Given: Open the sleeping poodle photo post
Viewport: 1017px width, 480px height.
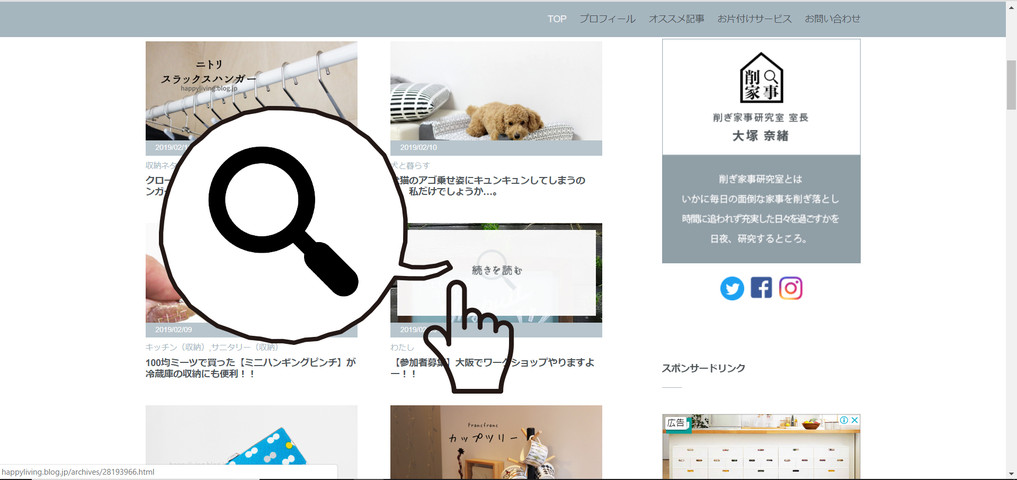Looking at the screenshot, I should [496, 91].
